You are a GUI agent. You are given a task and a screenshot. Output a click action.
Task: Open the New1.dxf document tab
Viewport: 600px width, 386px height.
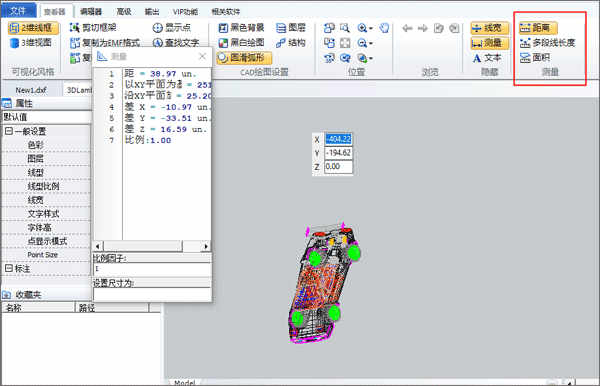coord(31,90)
